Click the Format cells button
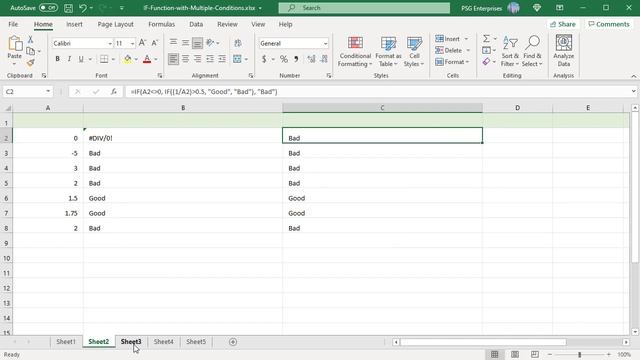Image resolution: width=640 pixels, height=360 pixels. click(x=452, y=62)
